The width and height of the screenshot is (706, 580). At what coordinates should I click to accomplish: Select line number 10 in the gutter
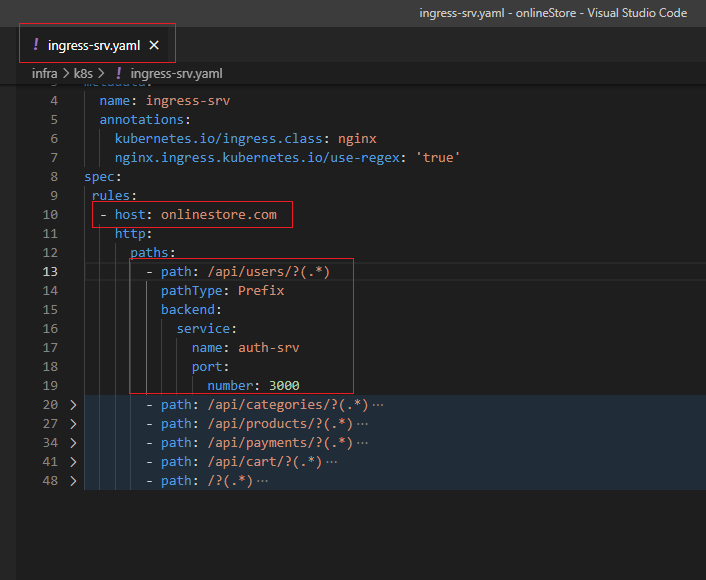point(50,215)
